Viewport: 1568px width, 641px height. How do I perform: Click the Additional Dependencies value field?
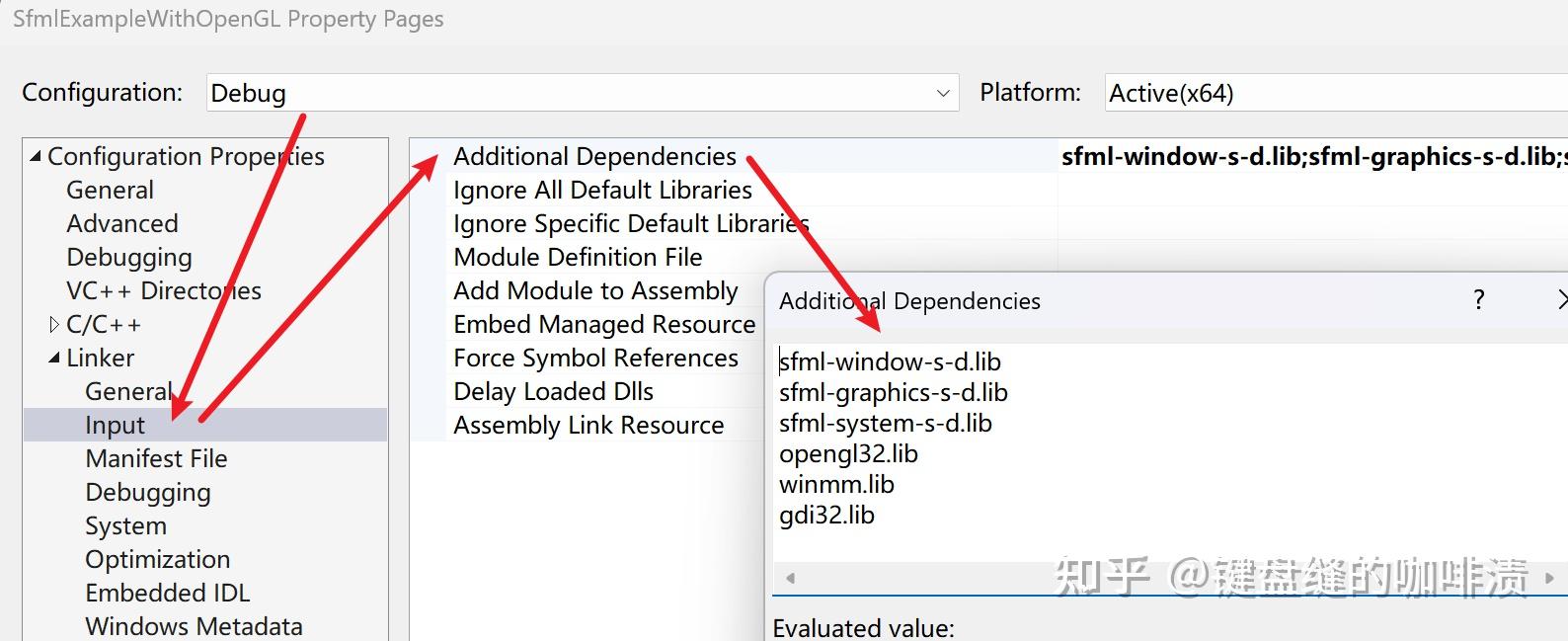point(1313,156)
